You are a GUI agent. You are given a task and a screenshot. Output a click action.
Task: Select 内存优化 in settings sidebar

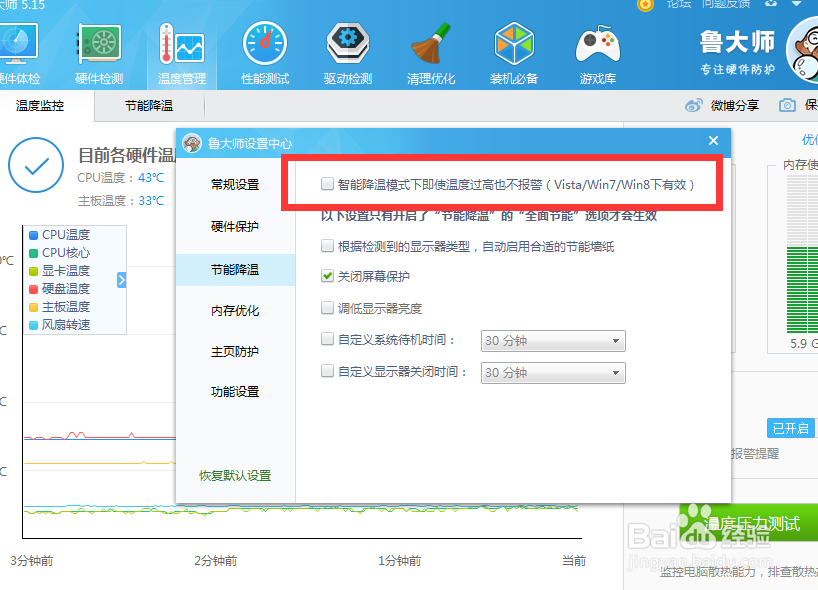(x=235, y=311)
